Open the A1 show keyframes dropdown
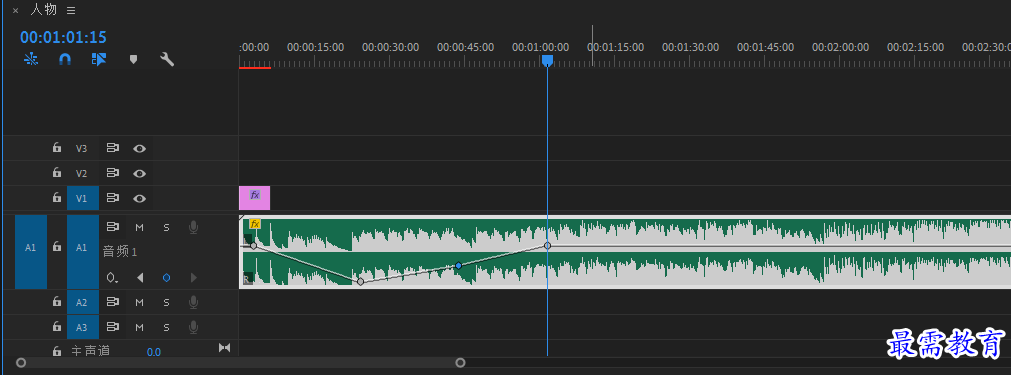The image size is (1011, 375). click(x=113, y=278)
